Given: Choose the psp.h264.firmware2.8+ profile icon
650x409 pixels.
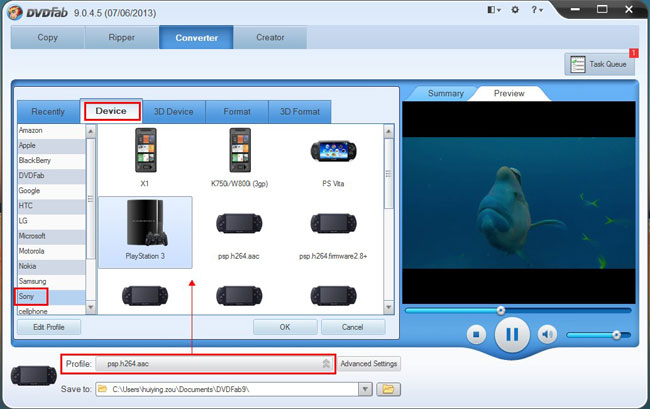Looking at the screenshot, I should [x=333, y=224].
